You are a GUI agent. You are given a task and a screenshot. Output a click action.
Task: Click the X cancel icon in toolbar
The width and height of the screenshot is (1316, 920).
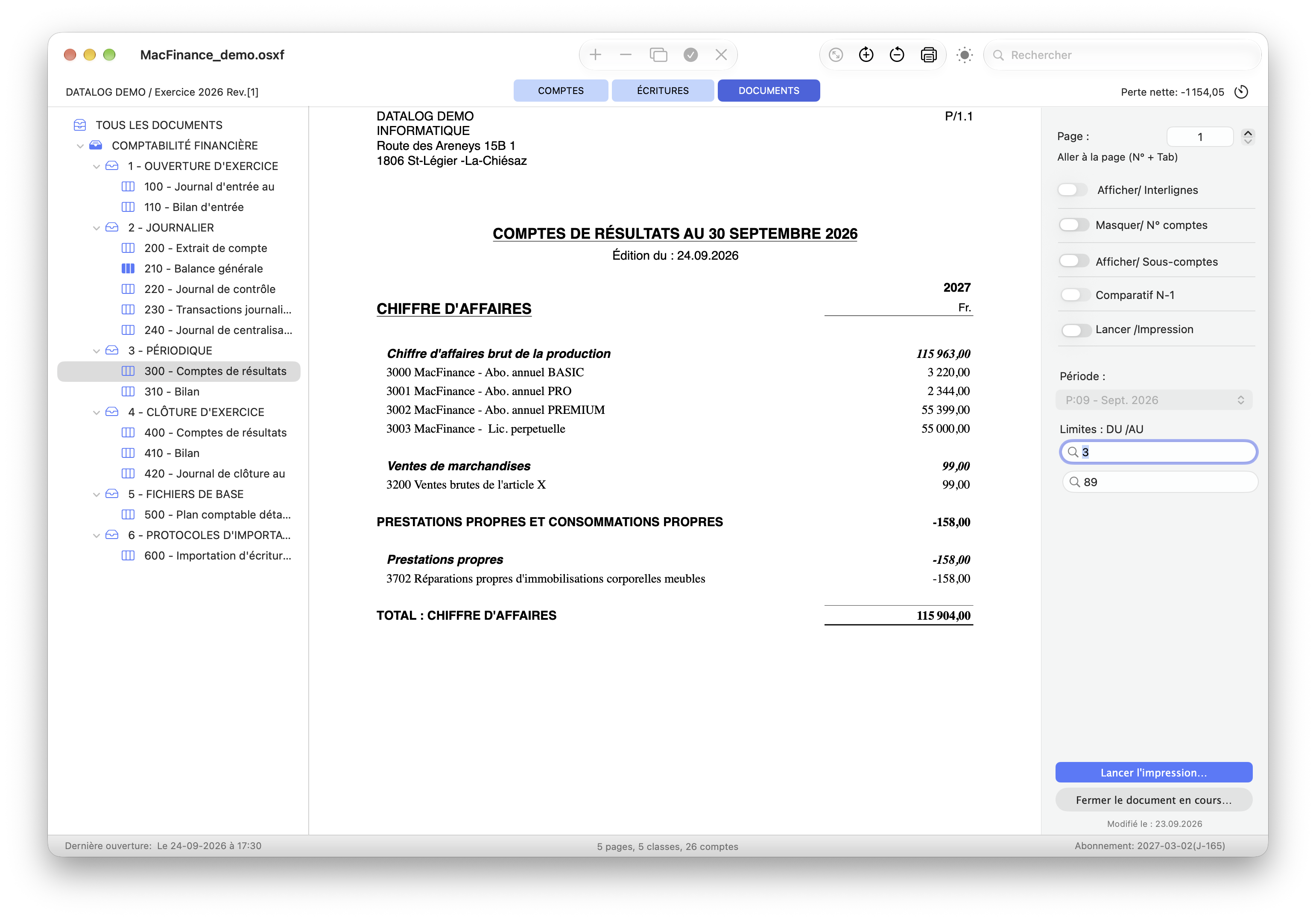click(721, 55)
